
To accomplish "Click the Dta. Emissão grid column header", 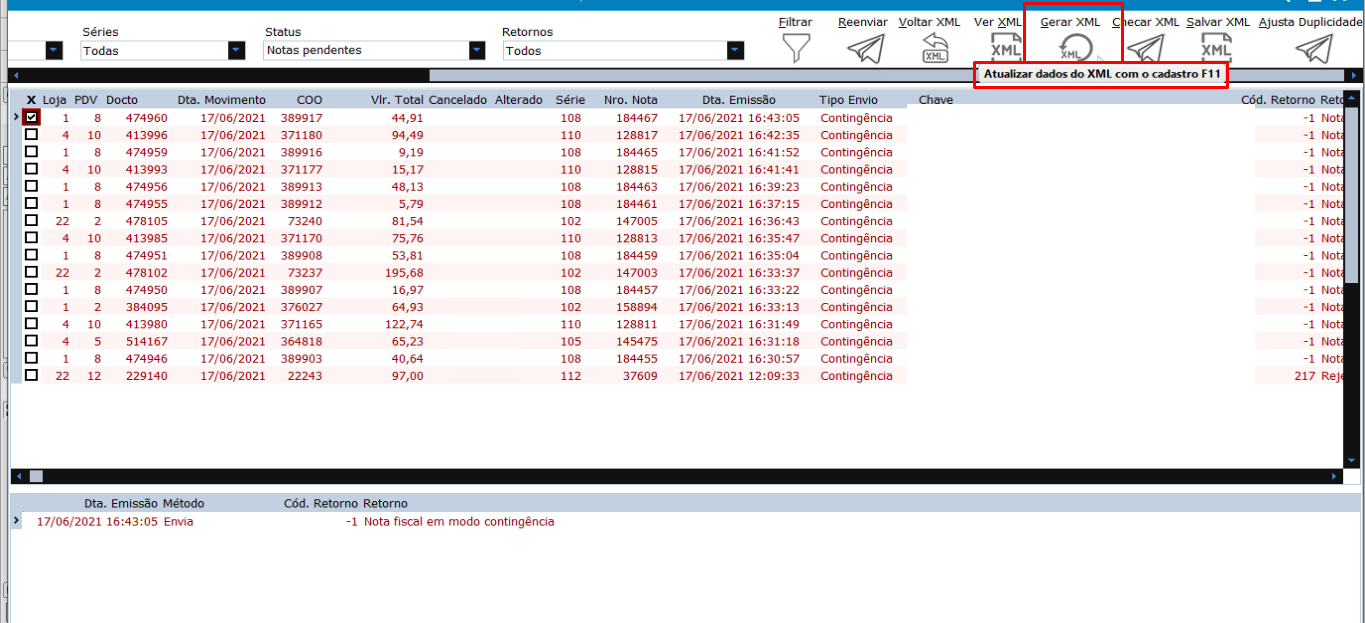I will tap(739, 100).
